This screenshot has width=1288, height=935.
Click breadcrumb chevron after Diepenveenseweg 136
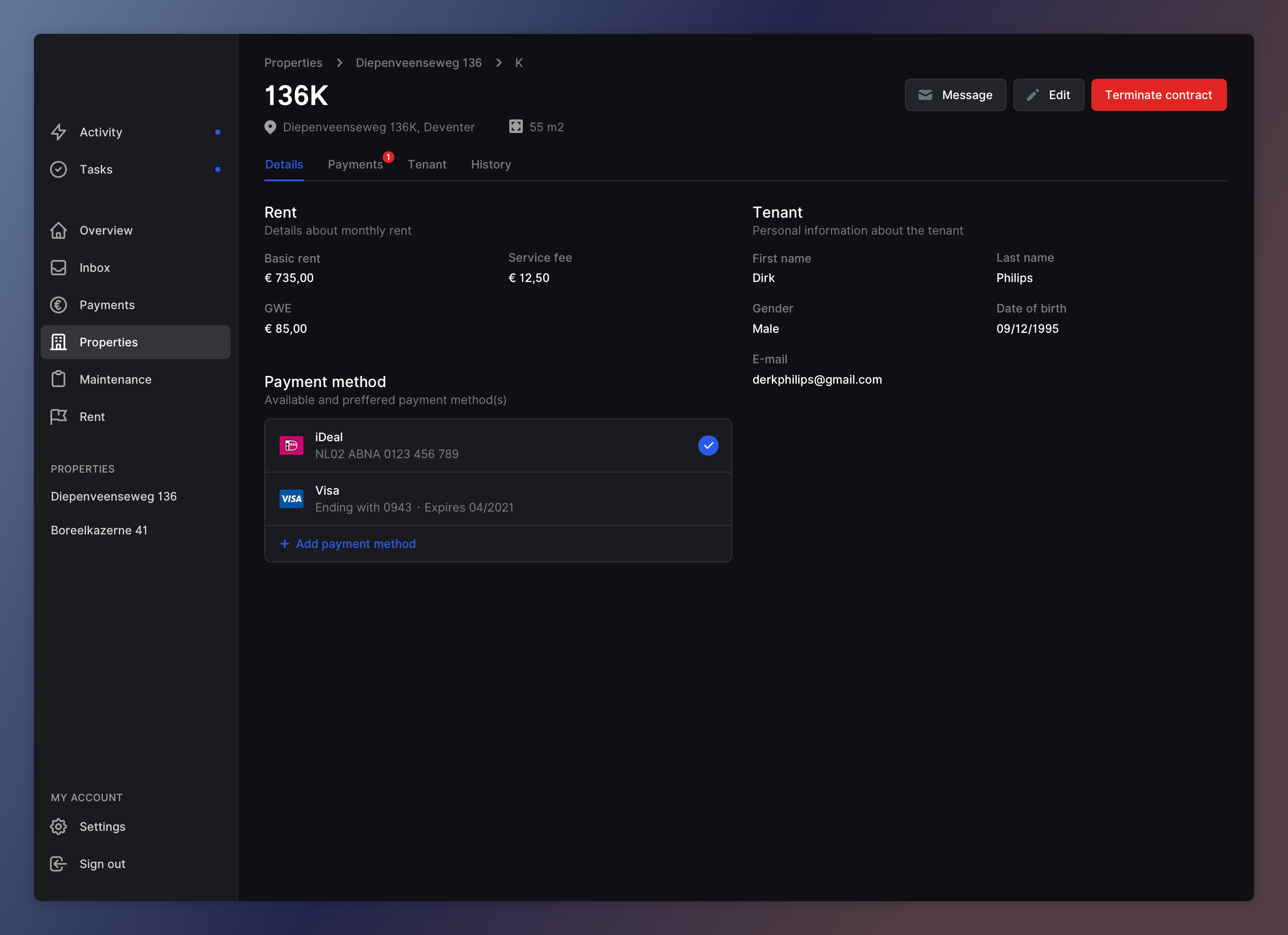click(x=499, y=63)
